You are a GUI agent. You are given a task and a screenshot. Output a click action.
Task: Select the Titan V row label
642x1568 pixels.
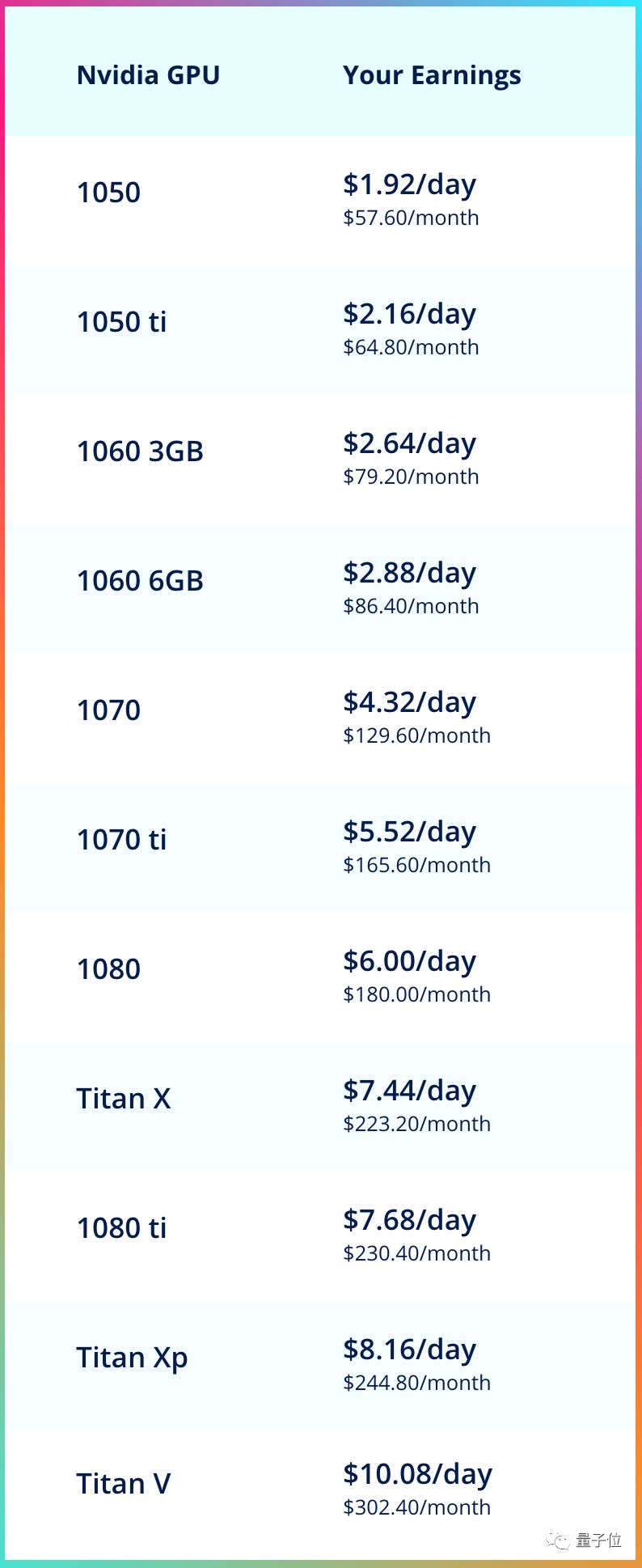[124, 1484]
